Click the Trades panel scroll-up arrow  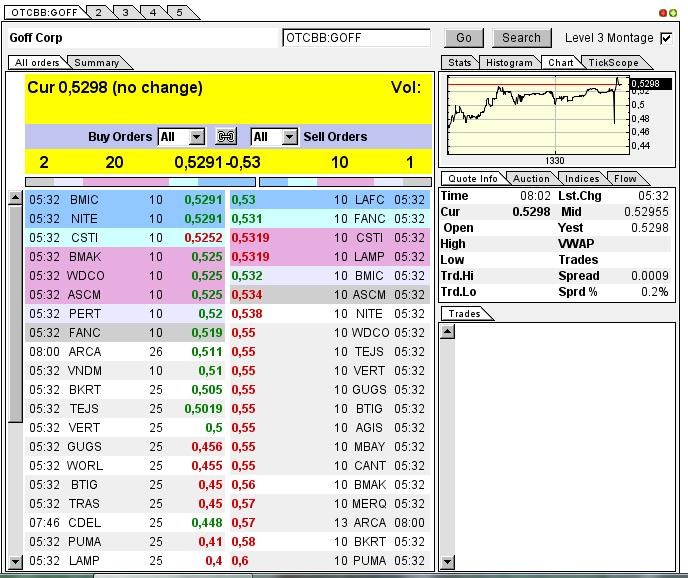click(447, 331)
